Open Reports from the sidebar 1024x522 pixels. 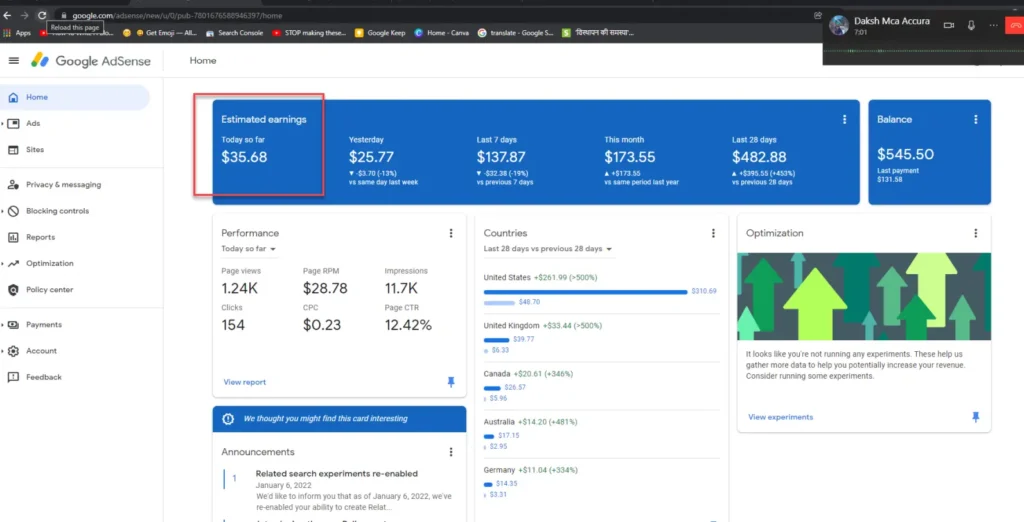pyautogui.click(x=40, y=238)
